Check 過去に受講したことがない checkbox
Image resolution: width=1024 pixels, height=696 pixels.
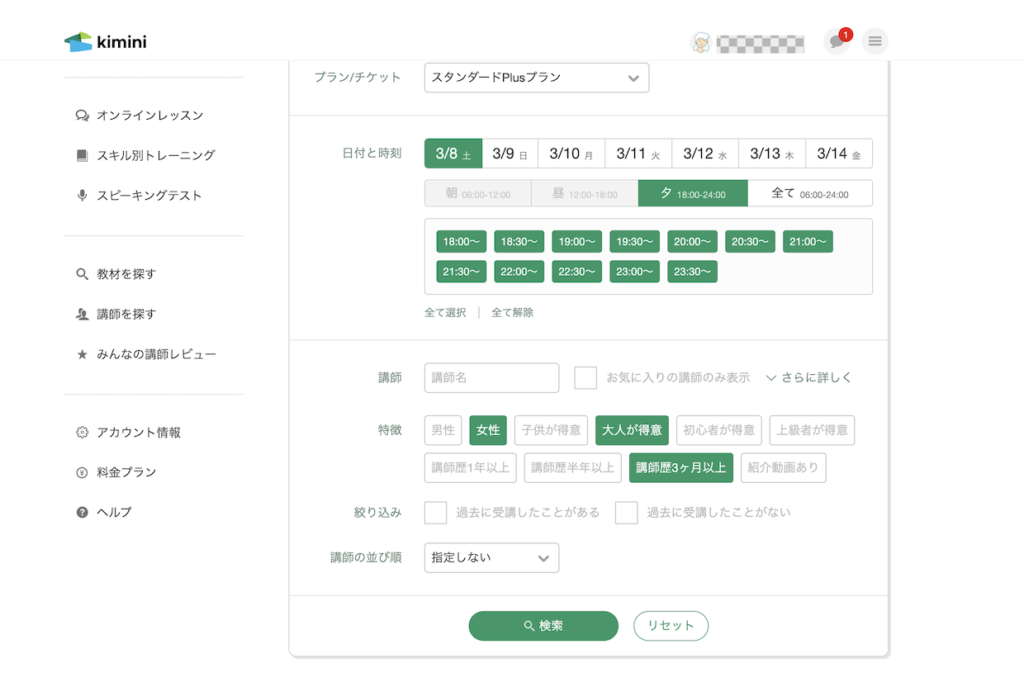pos(626,513)
